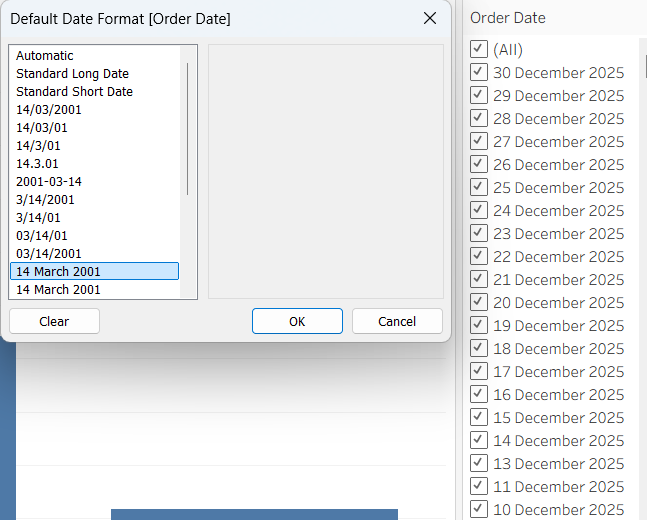
Task: Select the 03/14/2001 format option
Action: [x=49, y=254]
